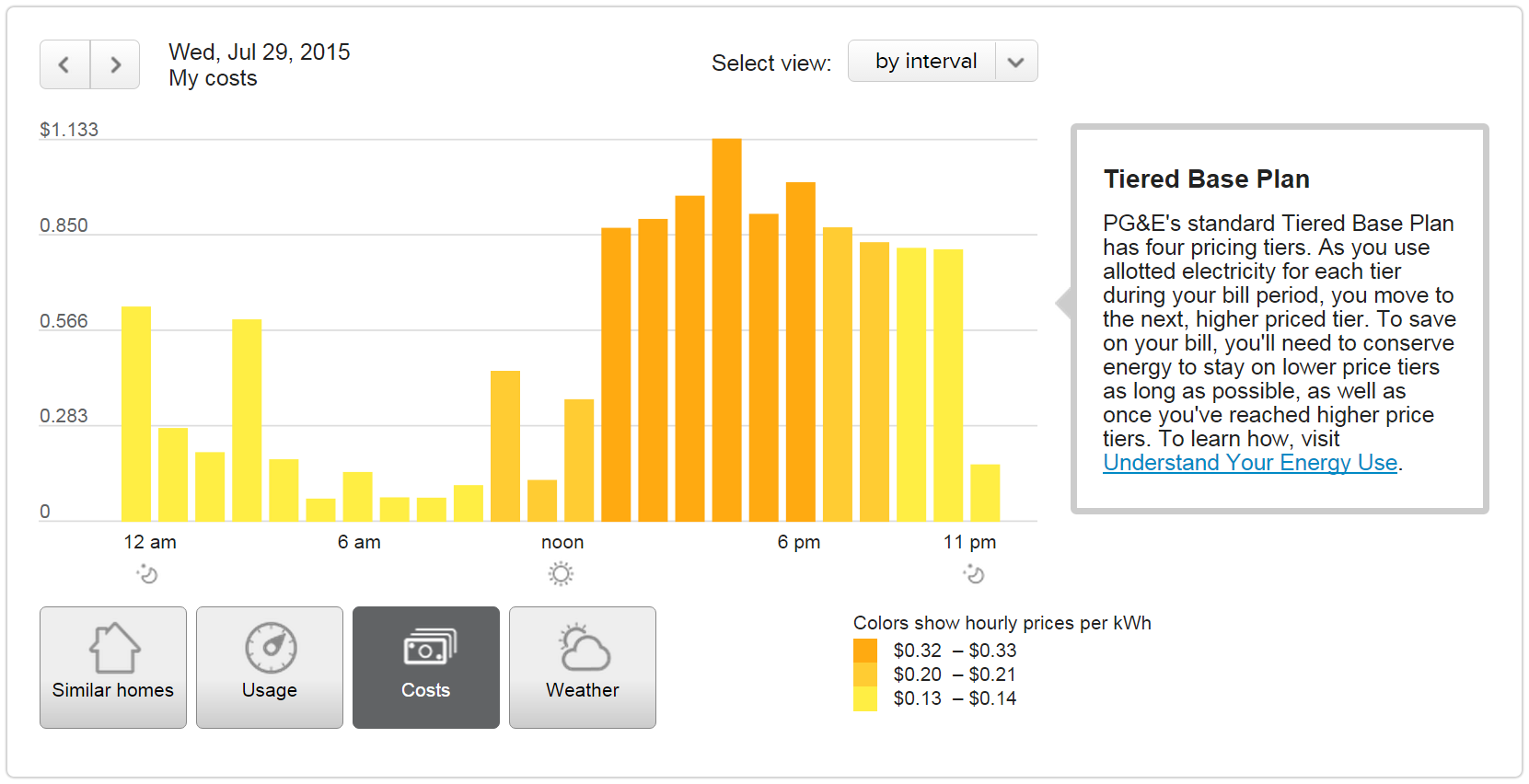Viewport: 1529px width, 784px height.
Task: Click the house icon for Similar homes
Action: [114, 648]
